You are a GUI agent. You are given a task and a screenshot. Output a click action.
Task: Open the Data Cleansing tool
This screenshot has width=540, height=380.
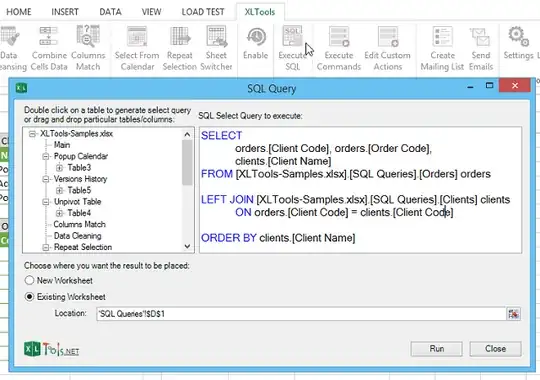click(10, 48)
